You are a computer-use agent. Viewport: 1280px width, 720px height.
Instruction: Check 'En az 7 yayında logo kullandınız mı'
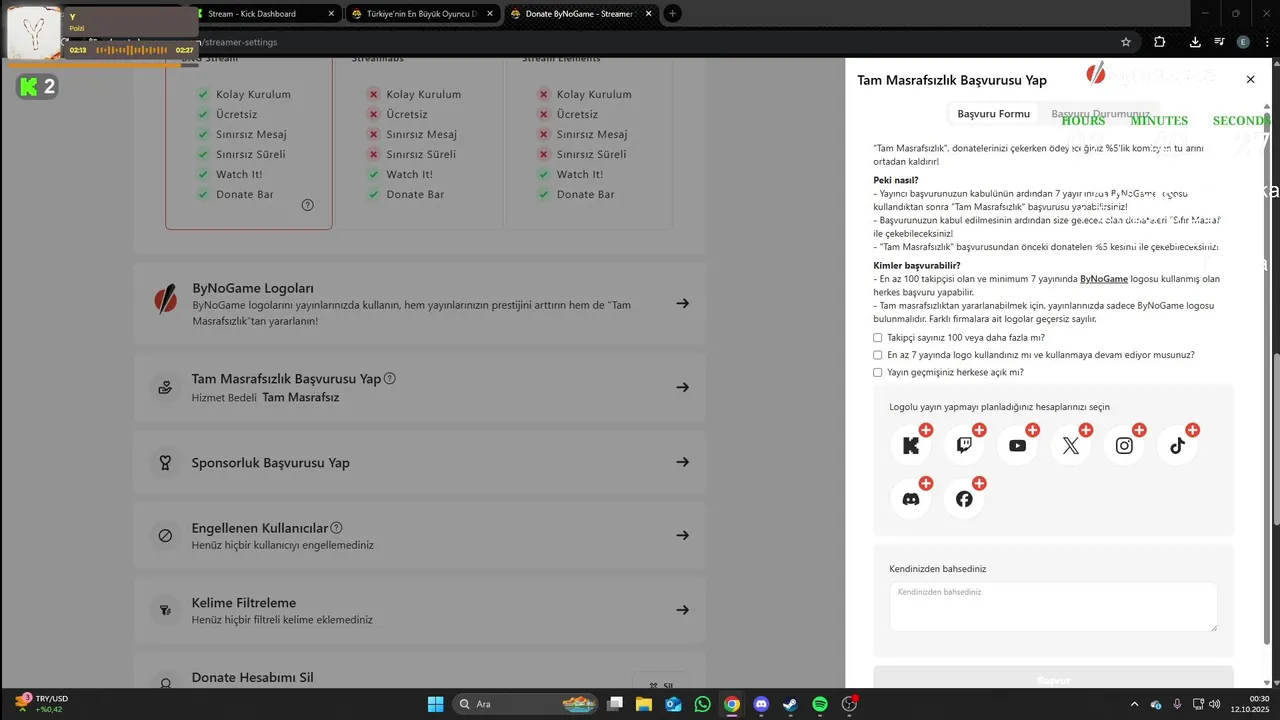coord(878,355)
